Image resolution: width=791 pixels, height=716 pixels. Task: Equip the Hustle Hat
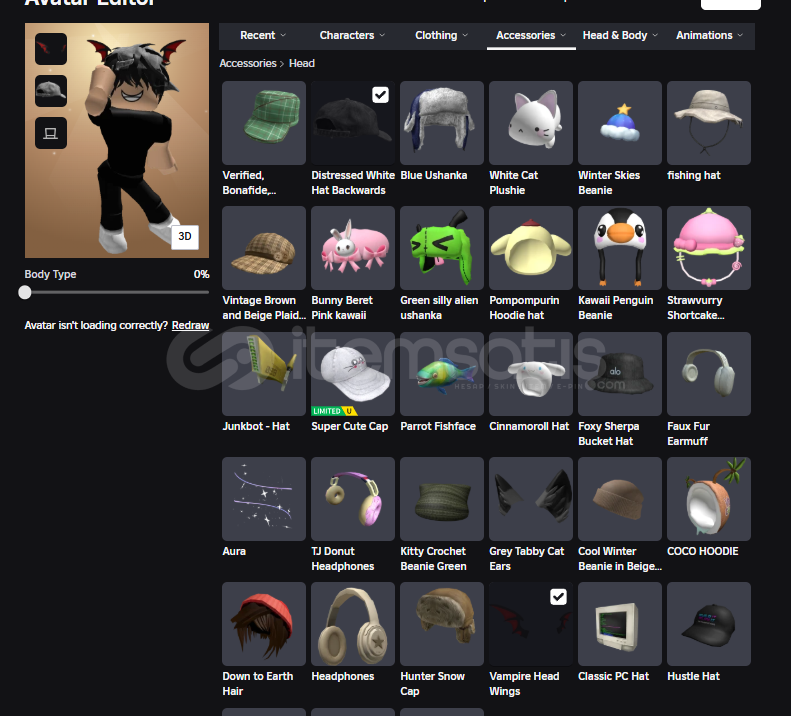click(709, 624)
